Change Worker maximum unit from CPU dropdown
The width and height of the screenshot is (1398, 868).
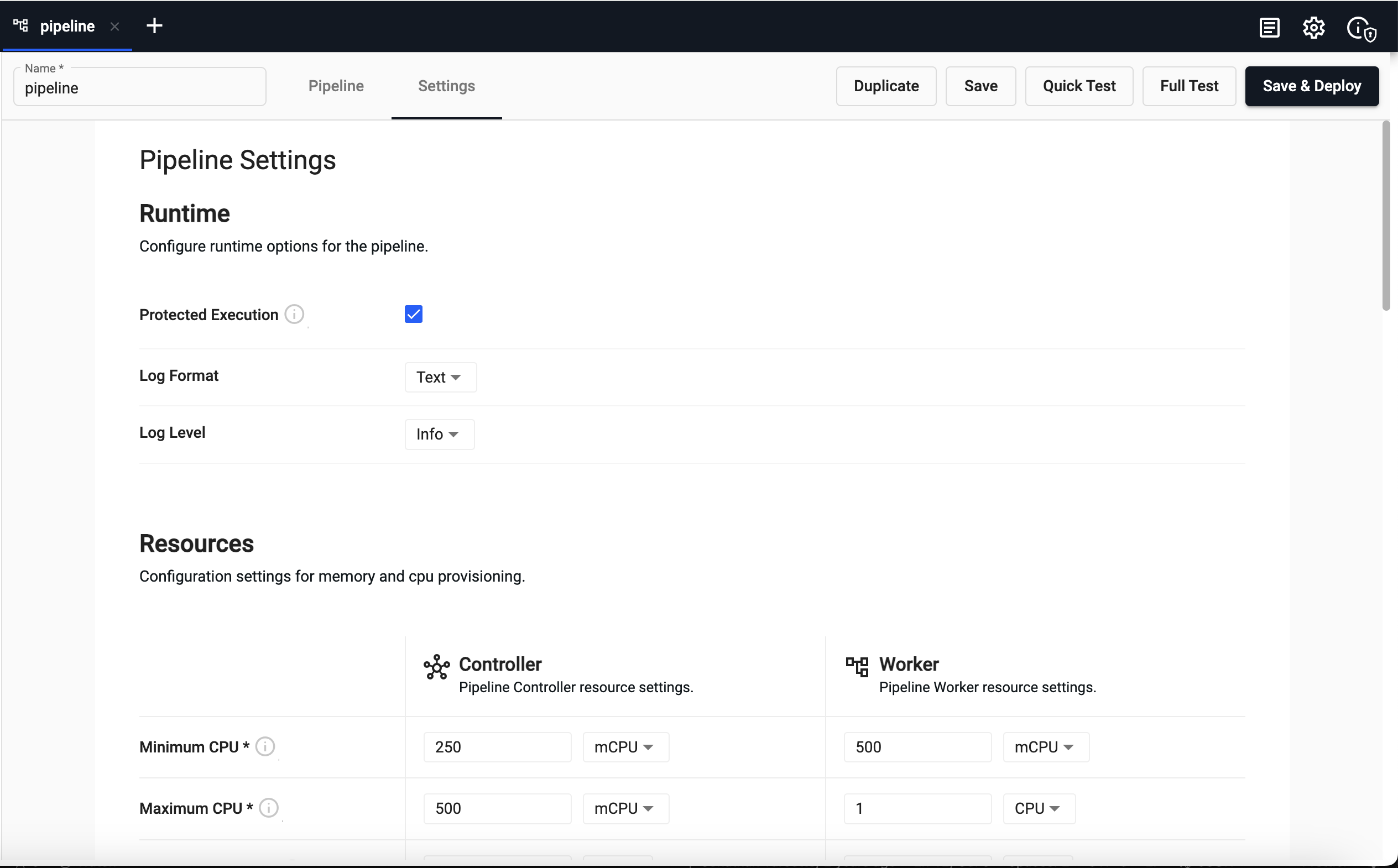[x=1037, y=808]
